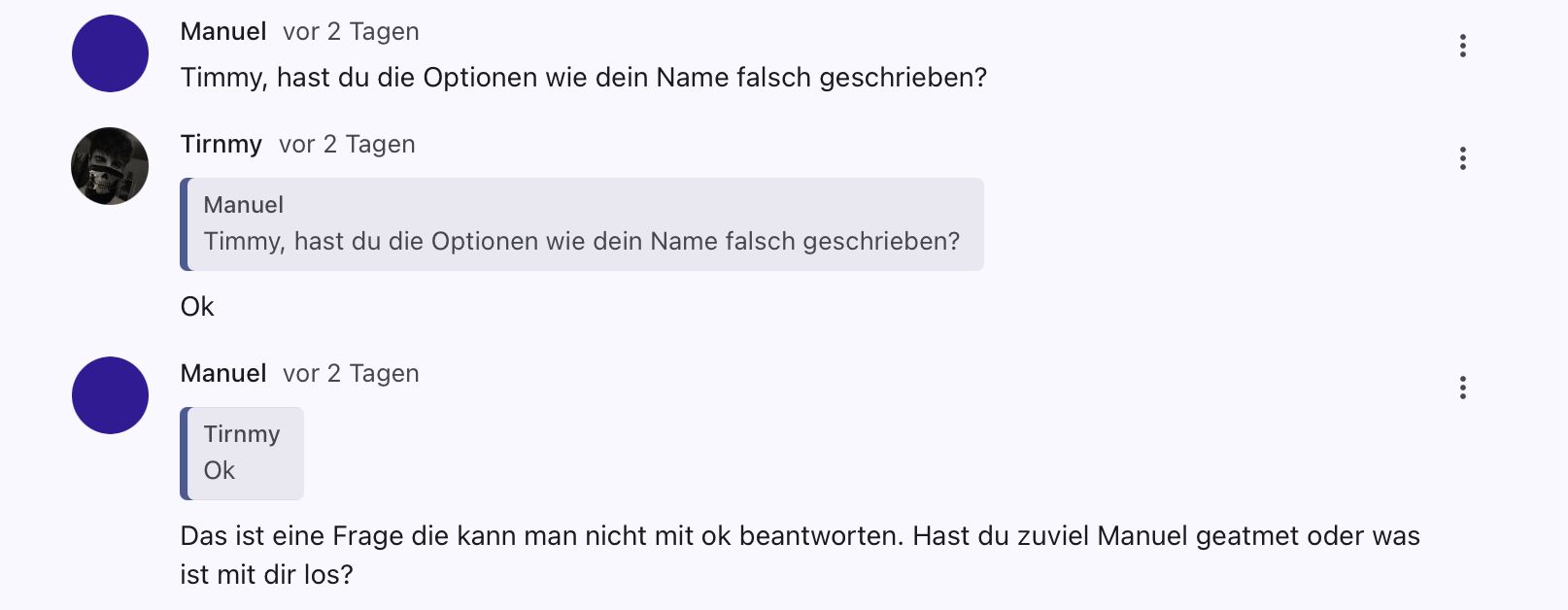Click the message starting 'Das ist eine Frage'

pyautogui.click(x=799, y=536)
